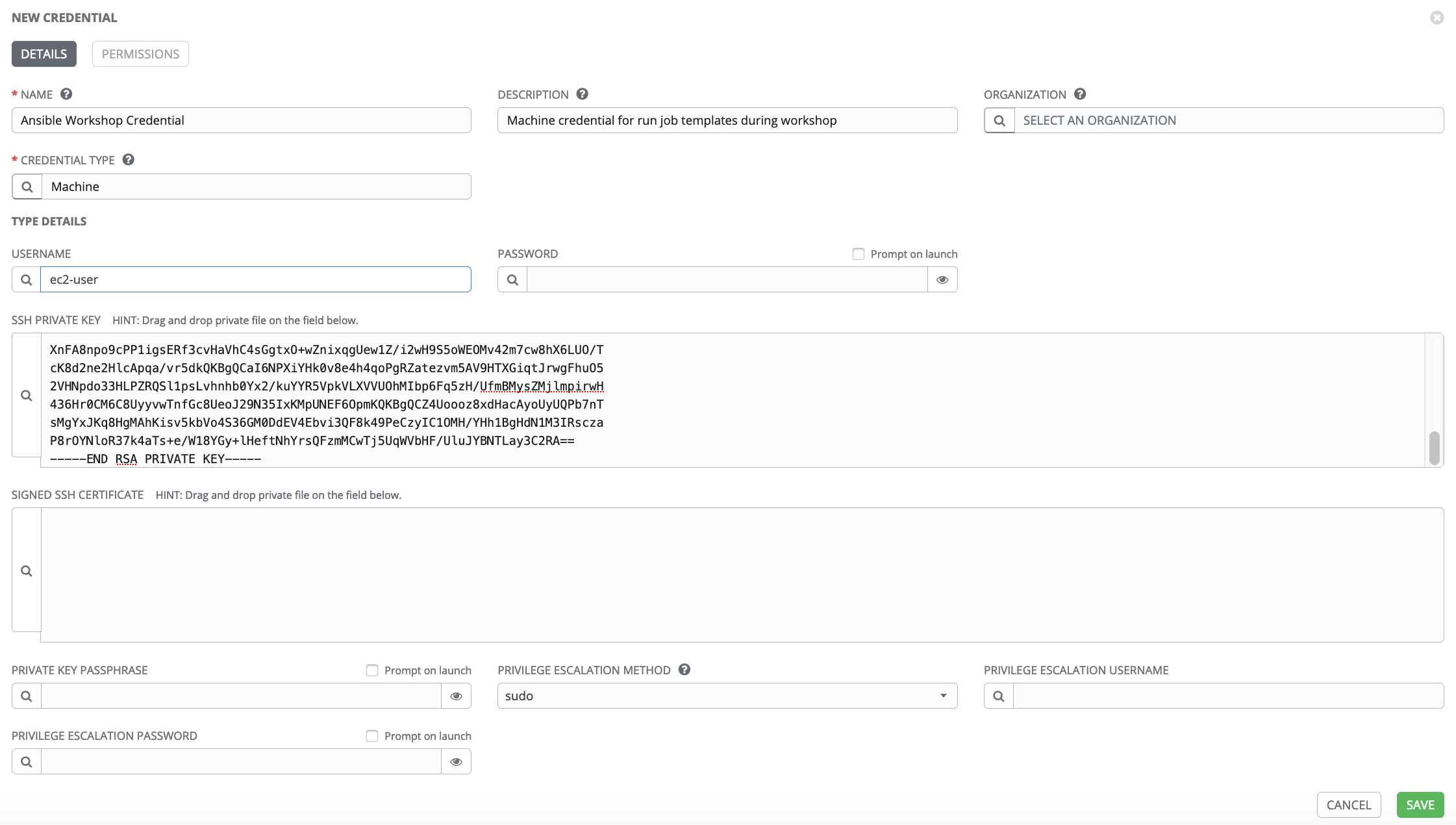The image size is (1456, 825).
Task: Focus the Username field containing ec2-user
Action: (256, 279)
